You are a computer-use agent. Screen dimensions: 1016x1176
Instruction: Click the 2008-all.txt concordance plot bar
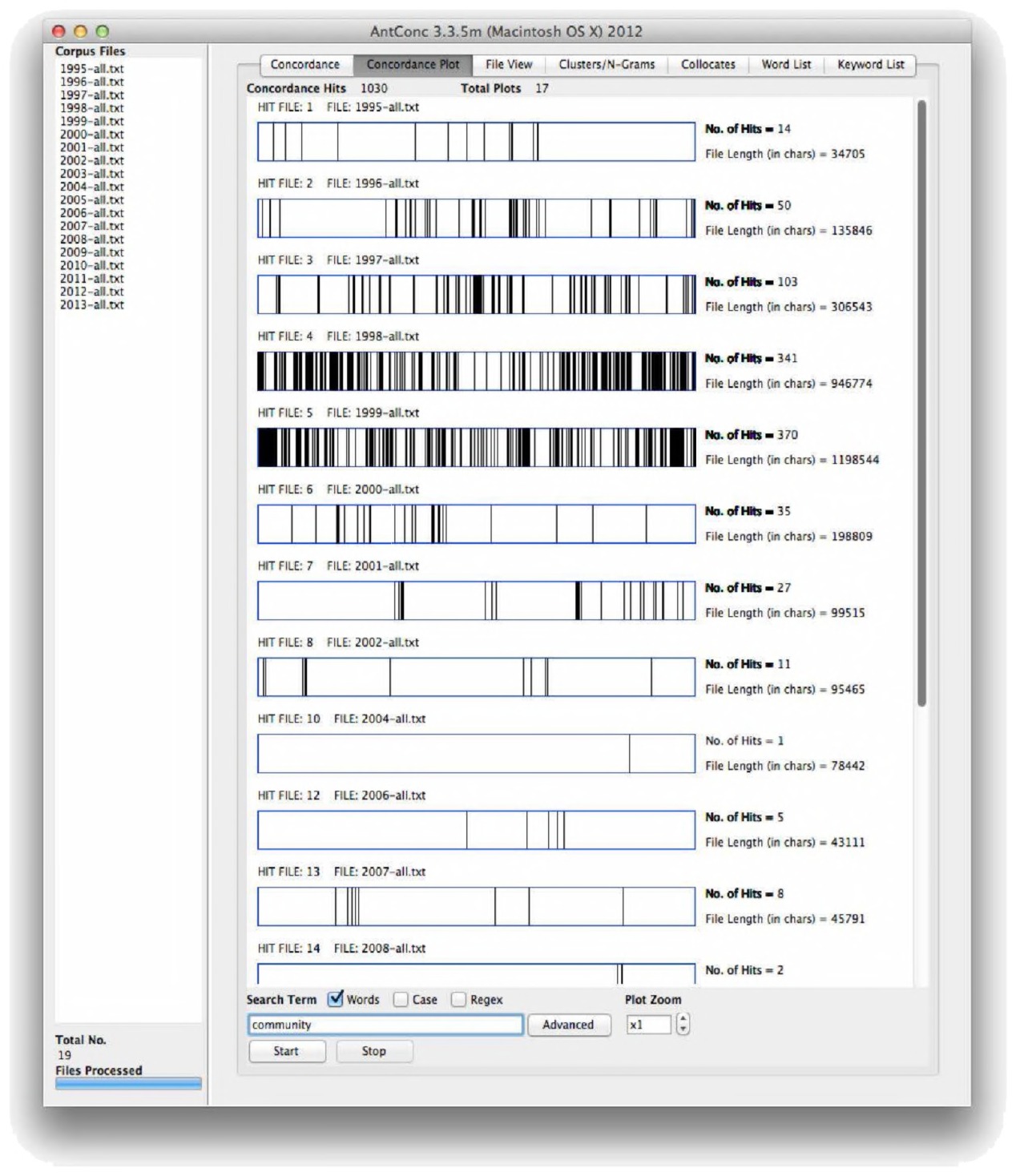tap(476, 974)
